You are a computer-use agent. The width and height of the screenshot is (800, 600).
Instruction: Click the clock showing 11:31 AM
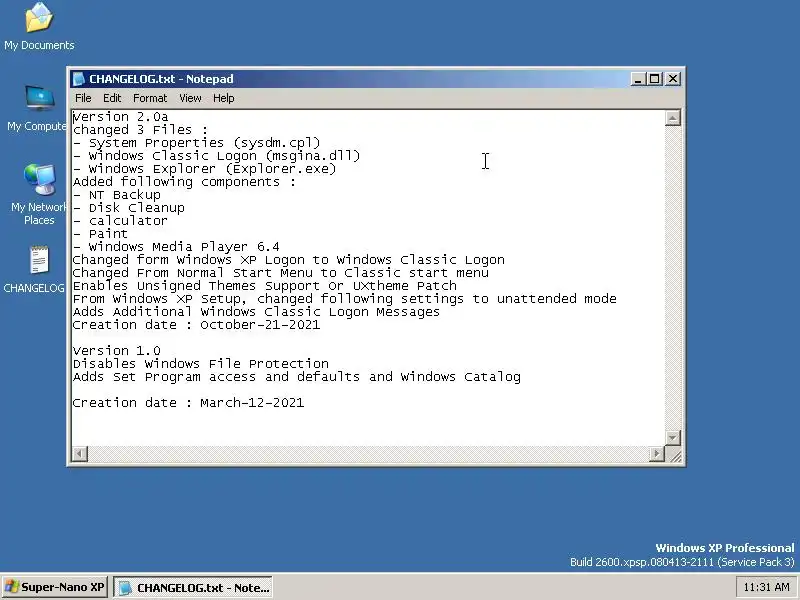(x=767, y=587)
